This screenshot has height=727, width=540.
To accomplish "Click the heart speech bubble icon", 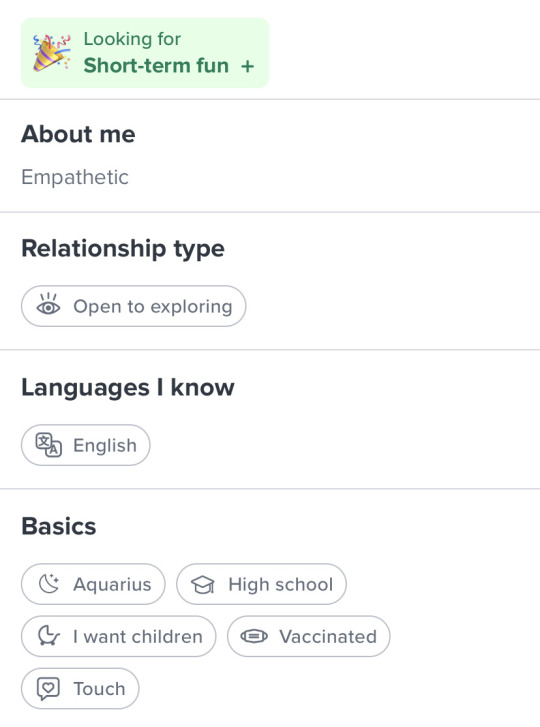I will tap(48, 689).
